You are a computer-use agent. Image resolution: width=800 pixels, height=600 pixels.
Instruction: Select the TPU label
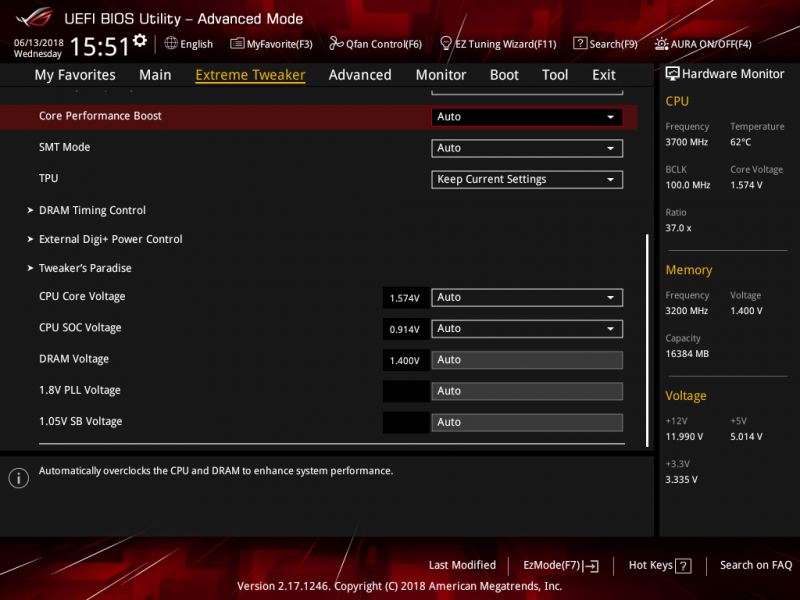click(x=48, y=179)
